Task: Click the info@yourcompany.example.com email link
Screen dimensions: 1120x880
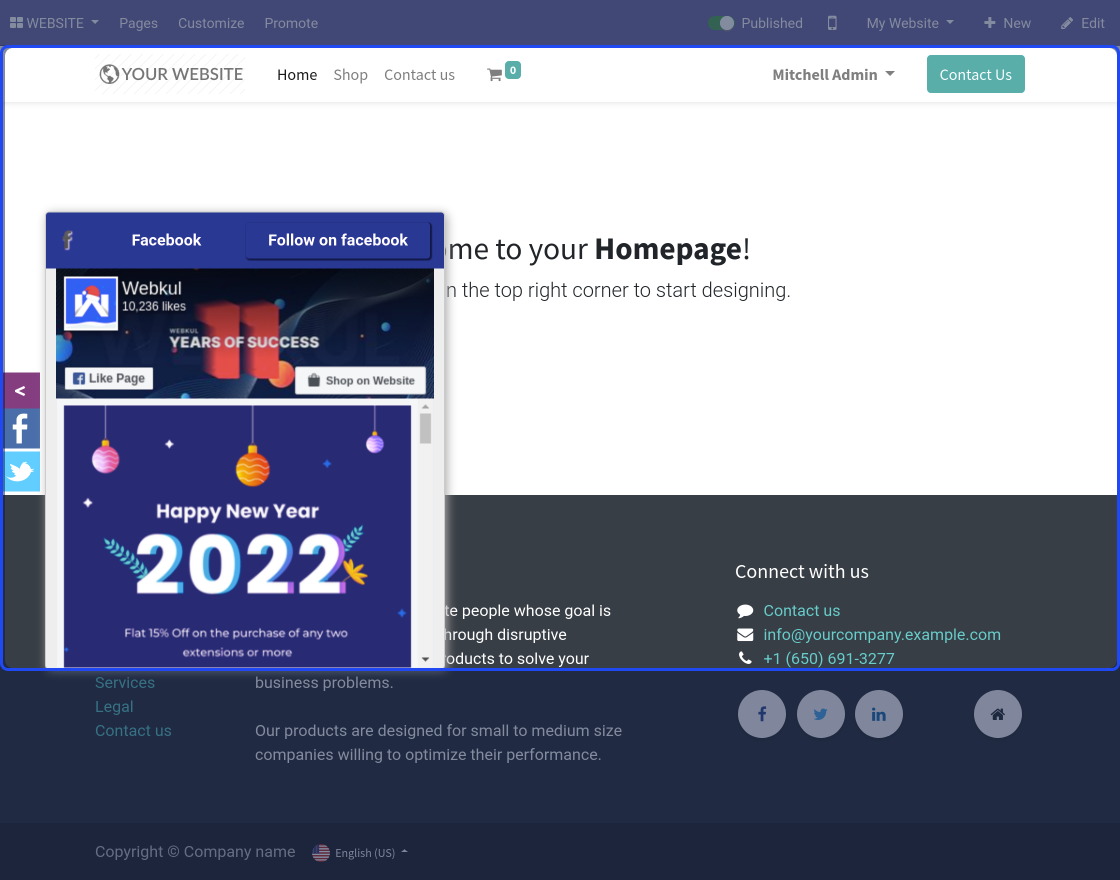Action: click(x=882, y=634)
